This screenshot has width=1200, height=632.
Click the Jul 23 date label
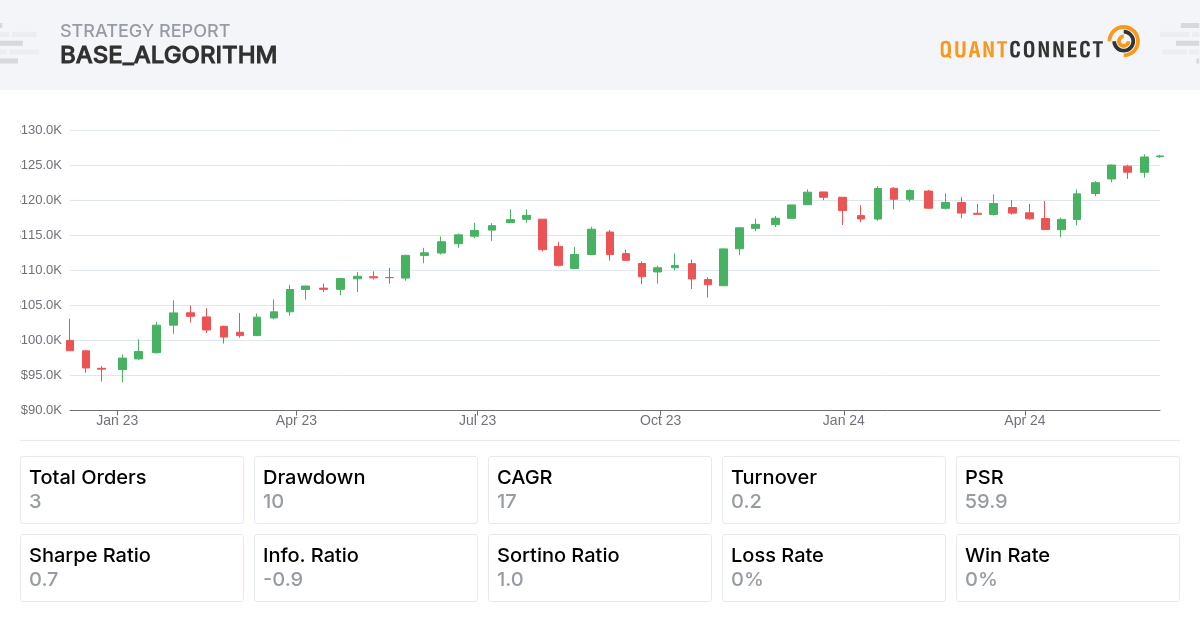[x=477, y=421]
